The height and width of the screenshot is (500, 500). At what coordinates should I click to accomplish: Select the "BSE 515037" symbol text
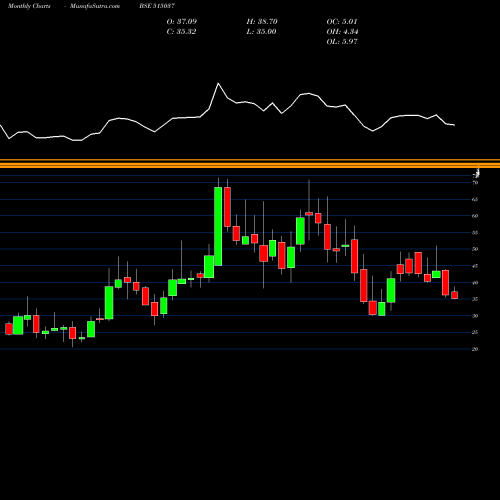pyautogui.click(x=157, y=6)
